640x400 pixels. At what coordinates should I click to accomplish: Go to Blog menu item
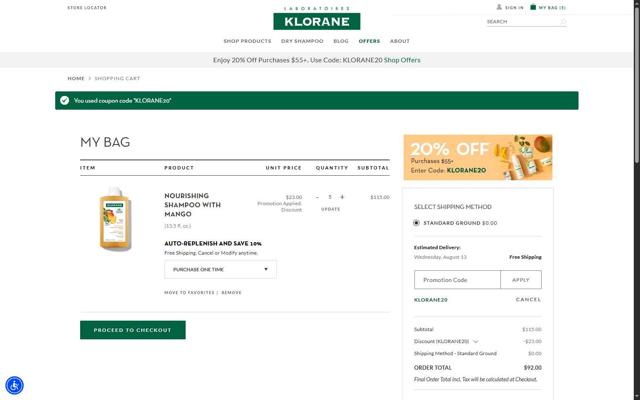tap(341, 41)
